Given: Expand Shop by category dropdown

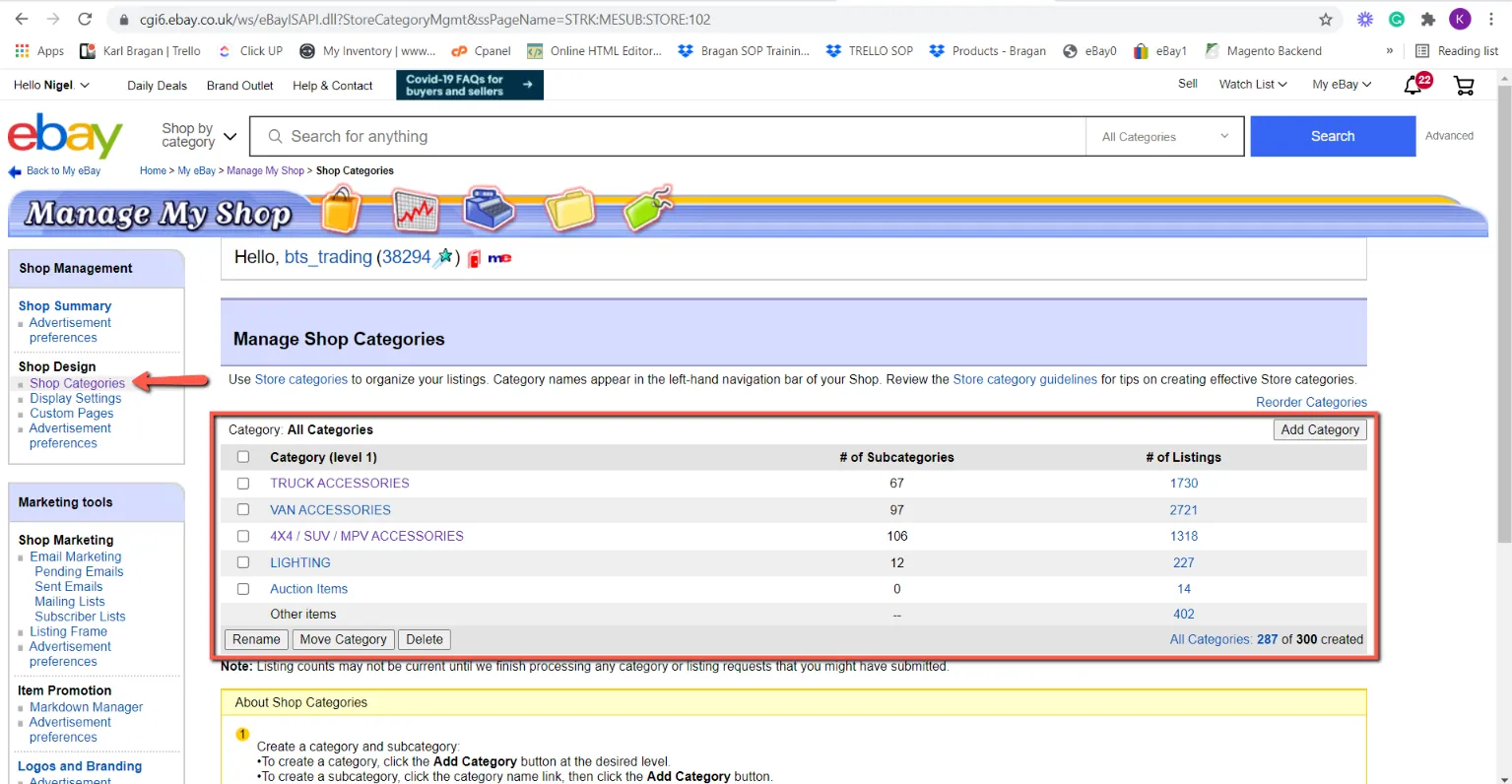Looking at the screenshot, I should coord(199,136).
